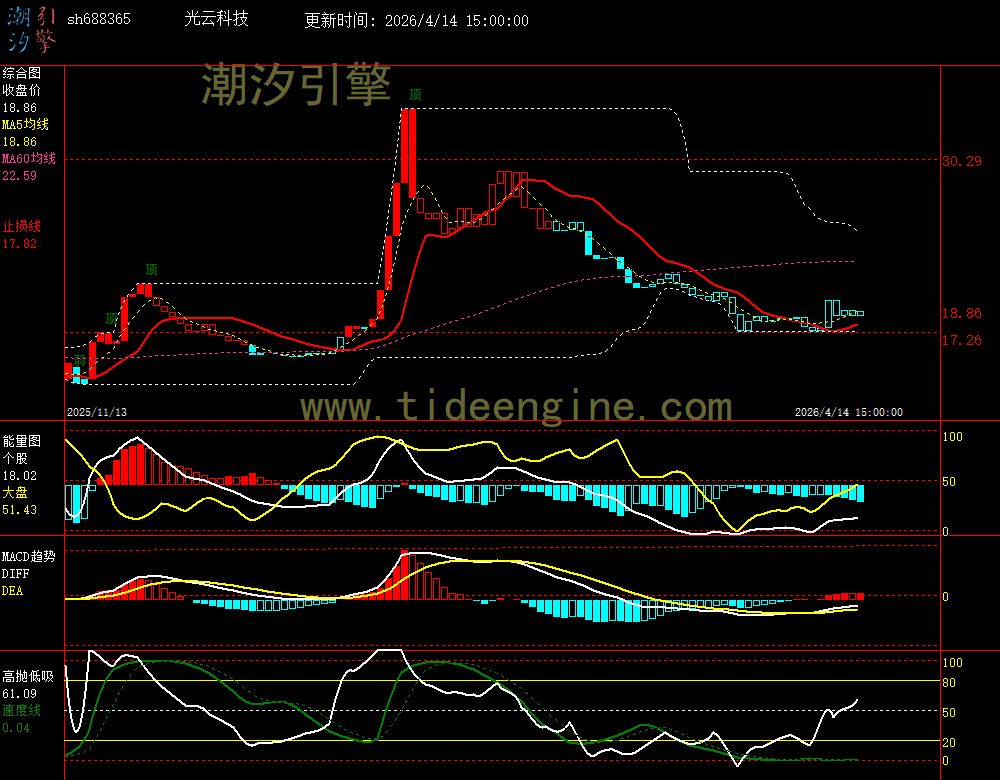Open the www.tideengine.com watermark link
Screen dimensions: 1000x780
(x=516, y=407)
